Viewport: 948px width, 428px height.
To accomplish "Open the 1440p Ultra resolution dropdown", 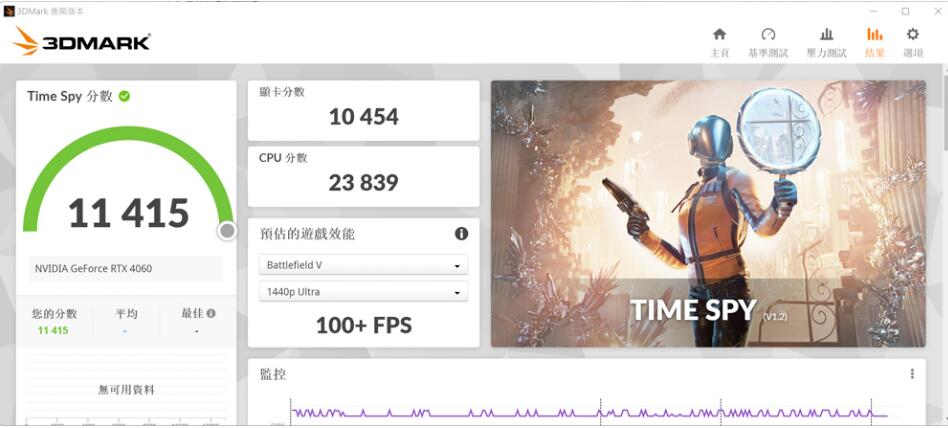I will click(363, 291).
